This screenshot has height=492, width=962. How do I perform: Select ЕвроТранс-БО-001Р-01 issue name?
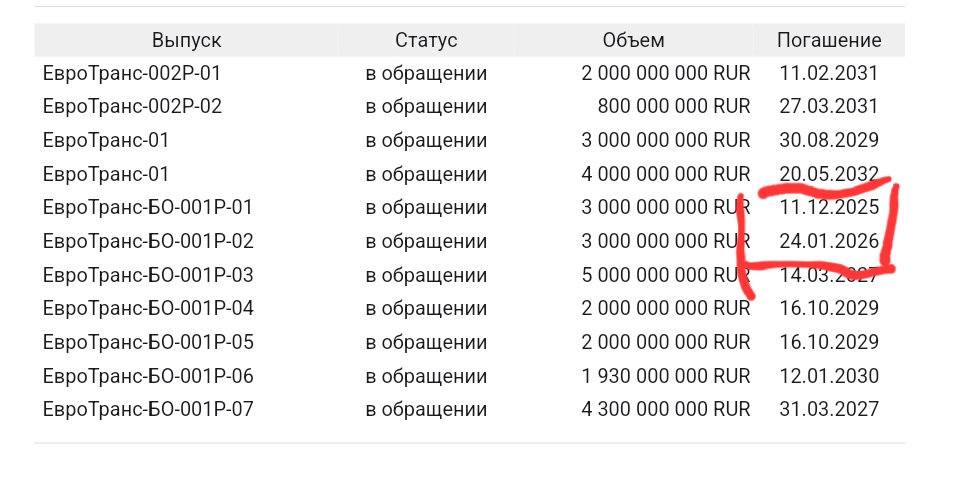point(148,208)
